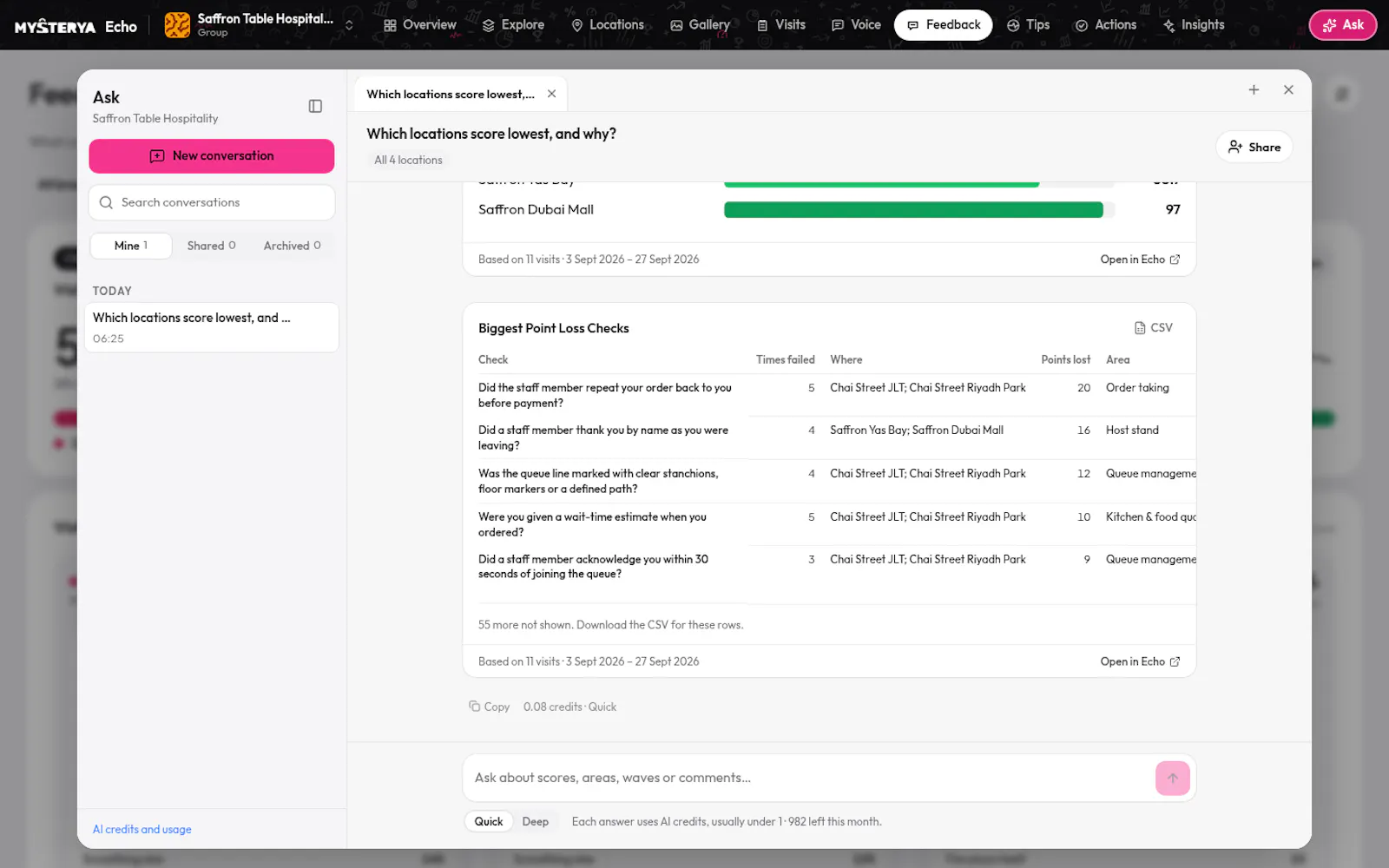The height and width of the screenshot is (868, 1389).
Task: Click 'Saffron Yas Bay; Saffron Dubai Mall' cell
Action: point(916,431)
